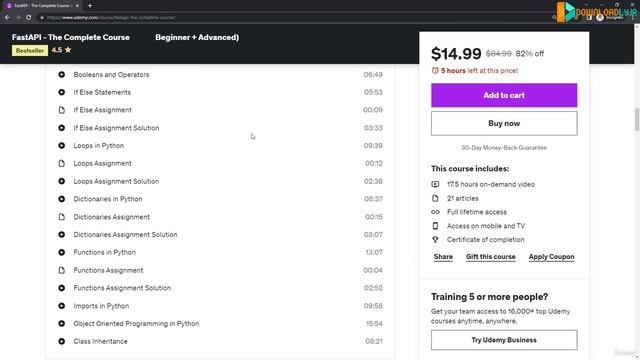Click the Loops in Python lecture title
The image size is (640, 360).
(x=99, y=146)
